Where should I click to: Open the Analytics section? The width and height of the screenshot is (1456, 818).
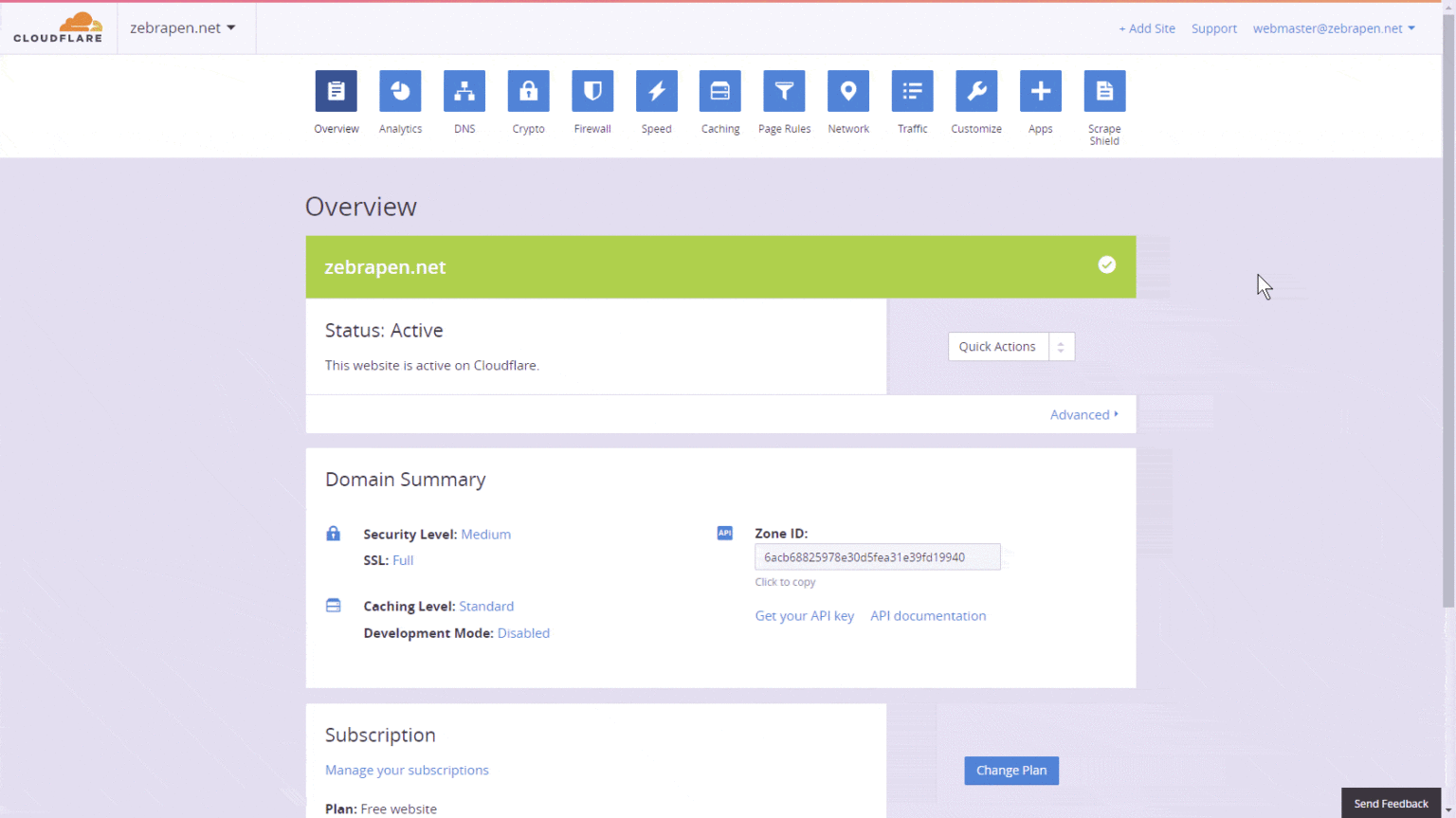(x=400, y=91)
